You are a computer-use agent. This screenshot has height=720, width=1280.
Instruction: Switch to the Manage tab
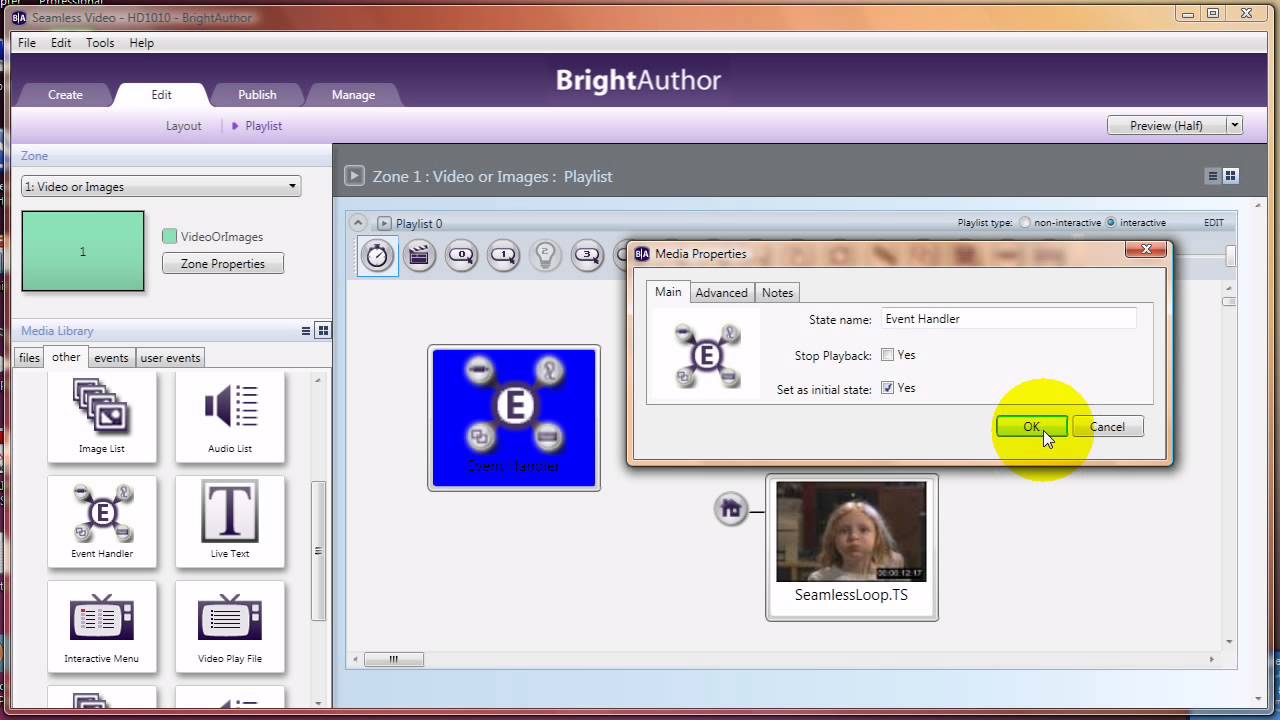tap(353, 95)
